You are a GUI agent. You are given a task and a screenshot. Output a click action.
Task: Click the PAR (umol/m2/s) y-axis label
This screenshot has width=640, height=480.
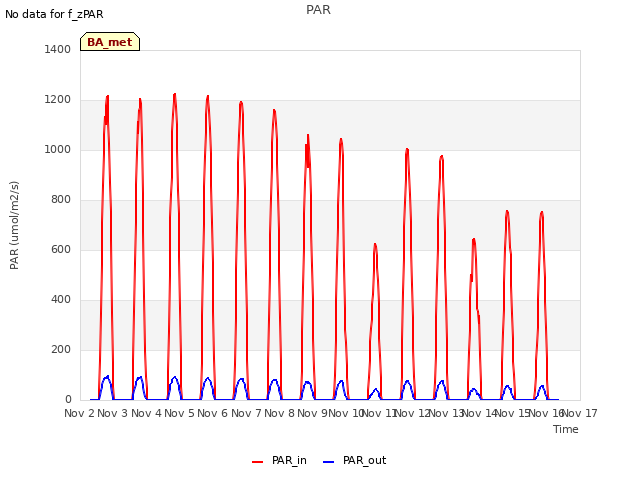[x=14, y=225]
